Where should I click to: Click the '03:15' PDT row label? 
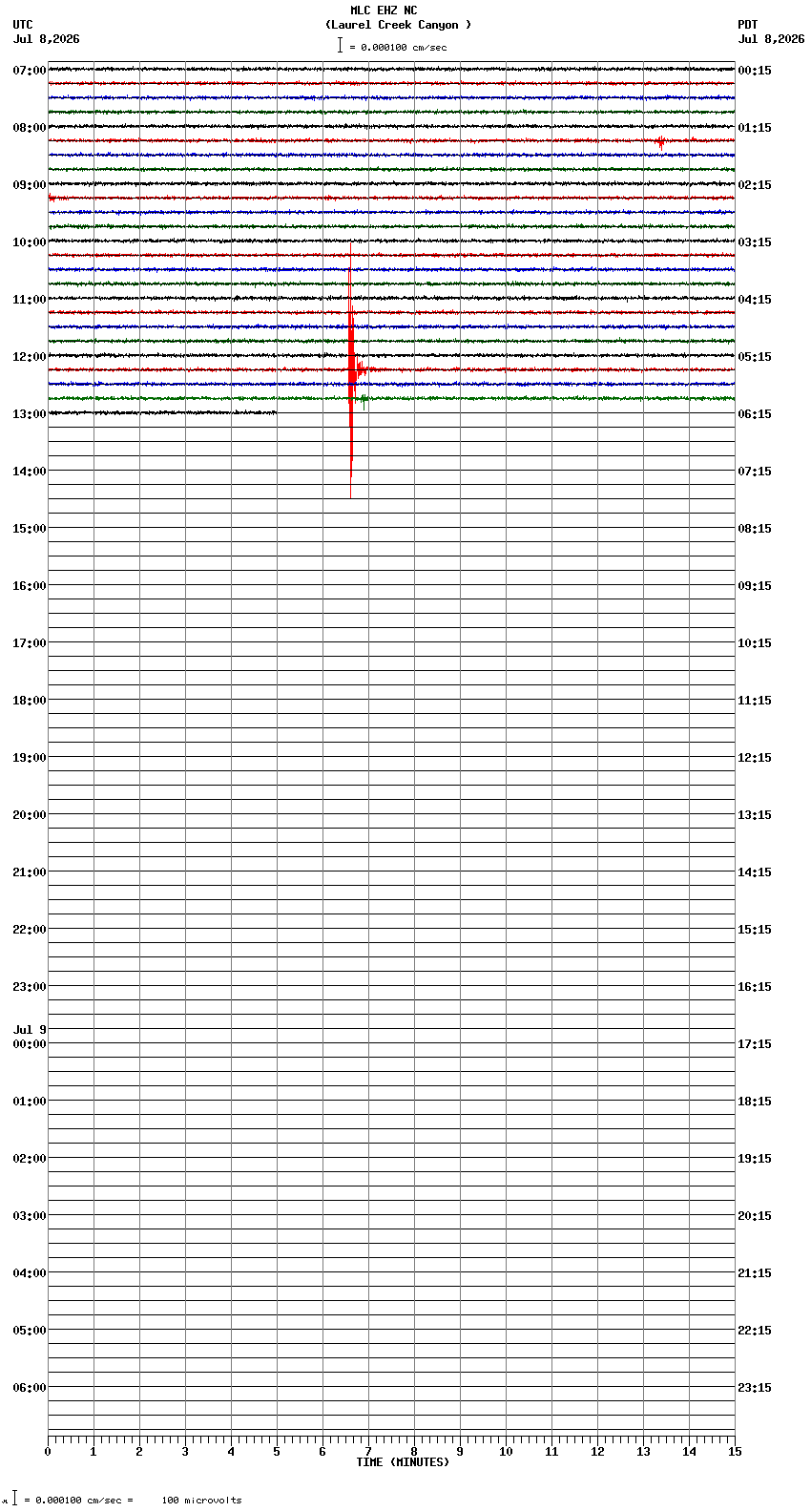coord(755,241)
